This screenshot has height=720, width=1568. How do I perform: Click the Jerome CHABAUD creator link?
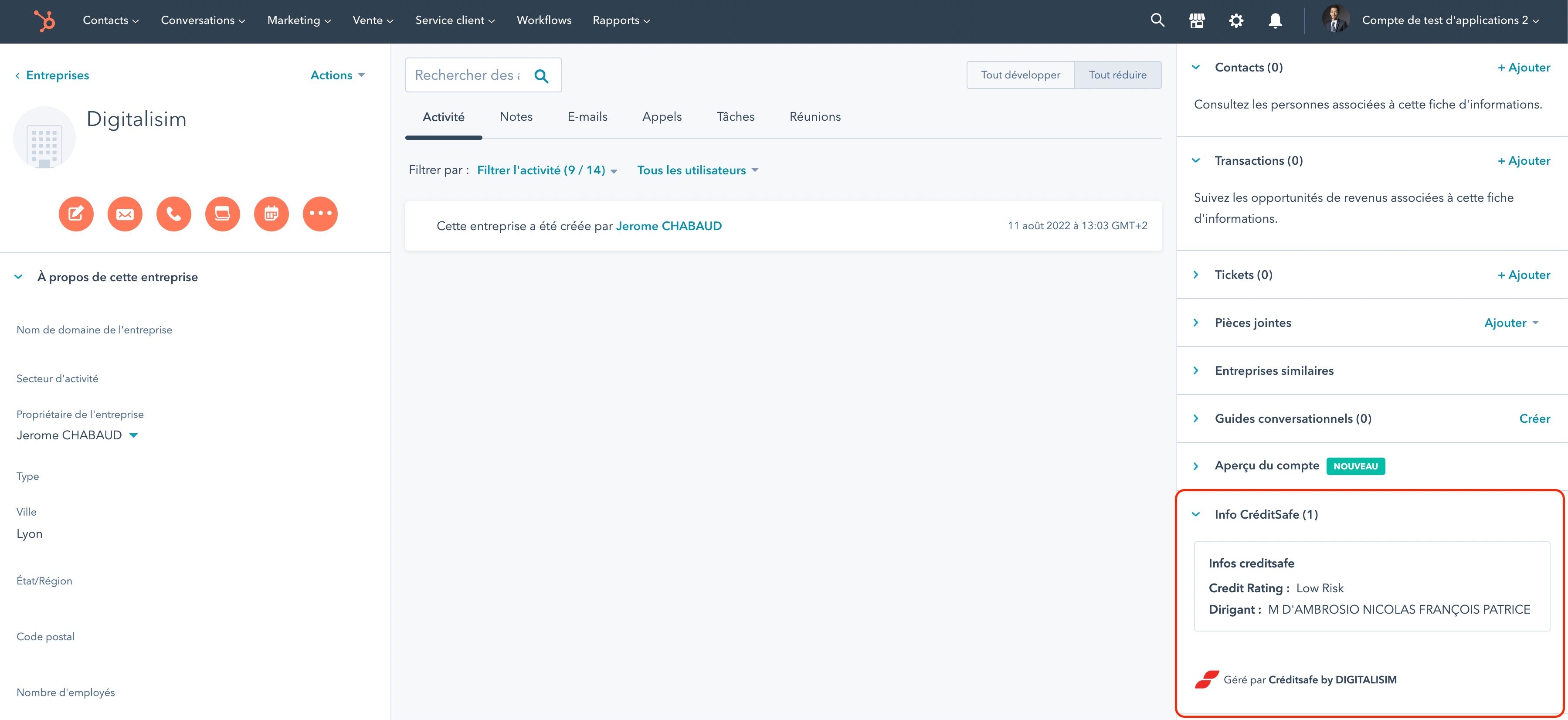point(669,226)
